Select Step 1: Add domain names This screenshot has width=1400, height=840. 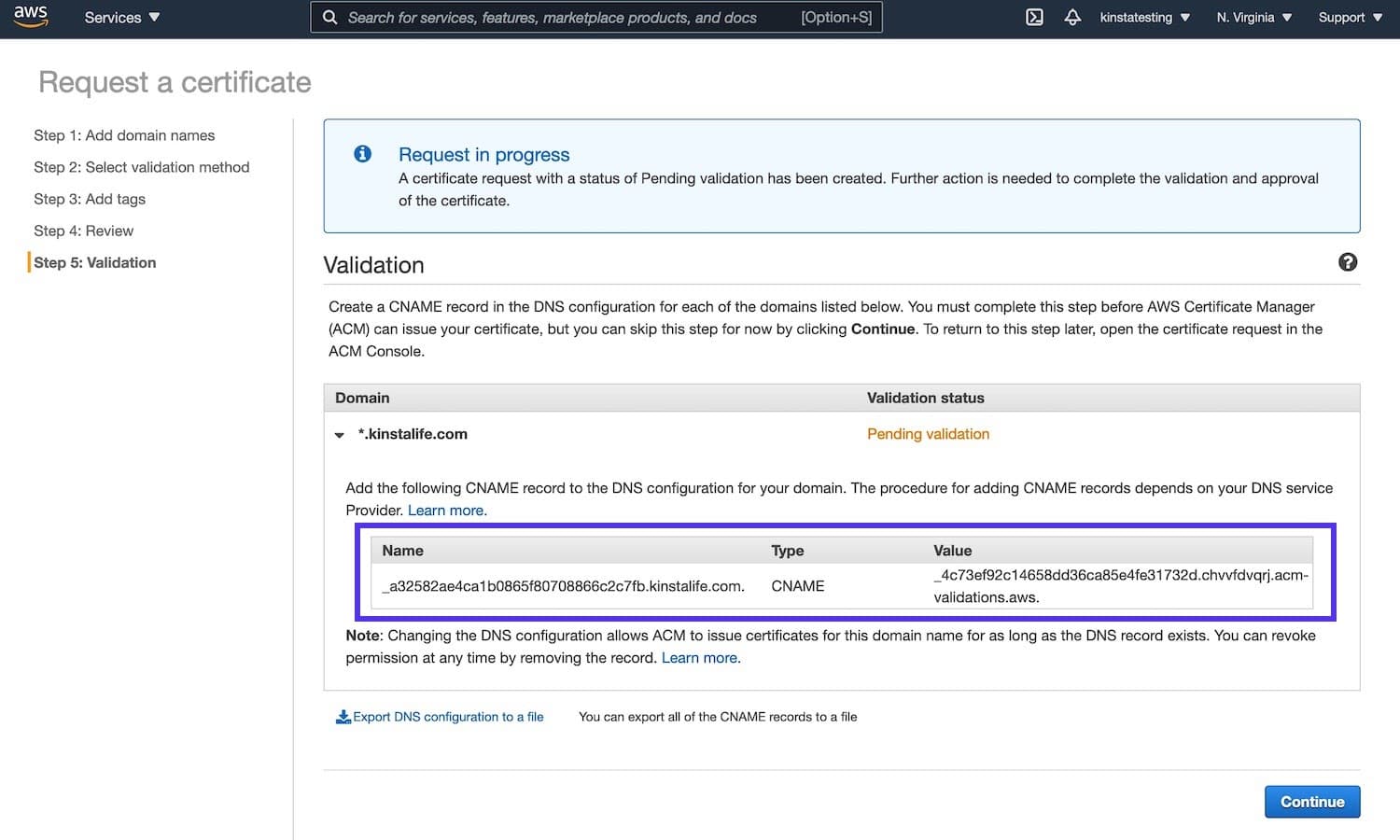click(124, 134)
